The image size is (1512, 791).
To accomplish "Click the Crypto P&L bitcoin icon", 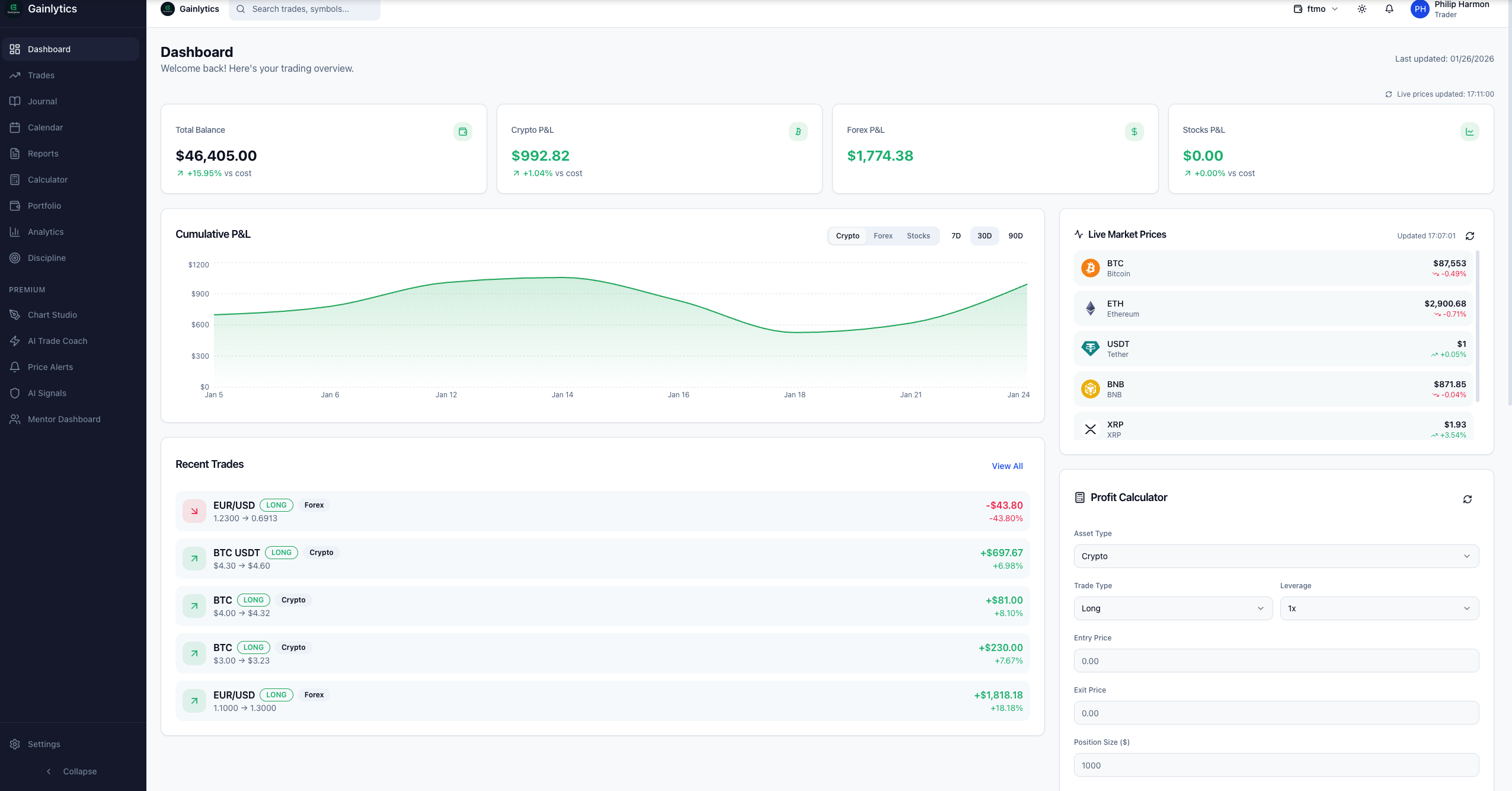I will pyautogui.click(x=798, y=132).
